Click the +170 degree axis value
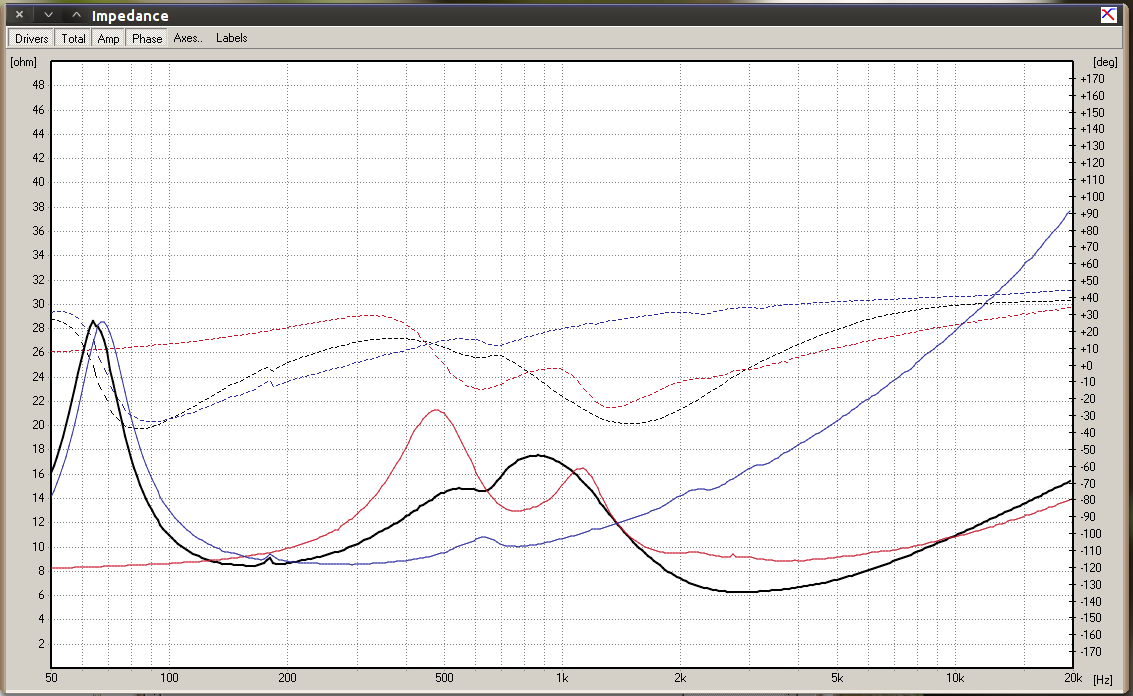The height and width of the screenshot is (696, 1133). pos(1092,79)
